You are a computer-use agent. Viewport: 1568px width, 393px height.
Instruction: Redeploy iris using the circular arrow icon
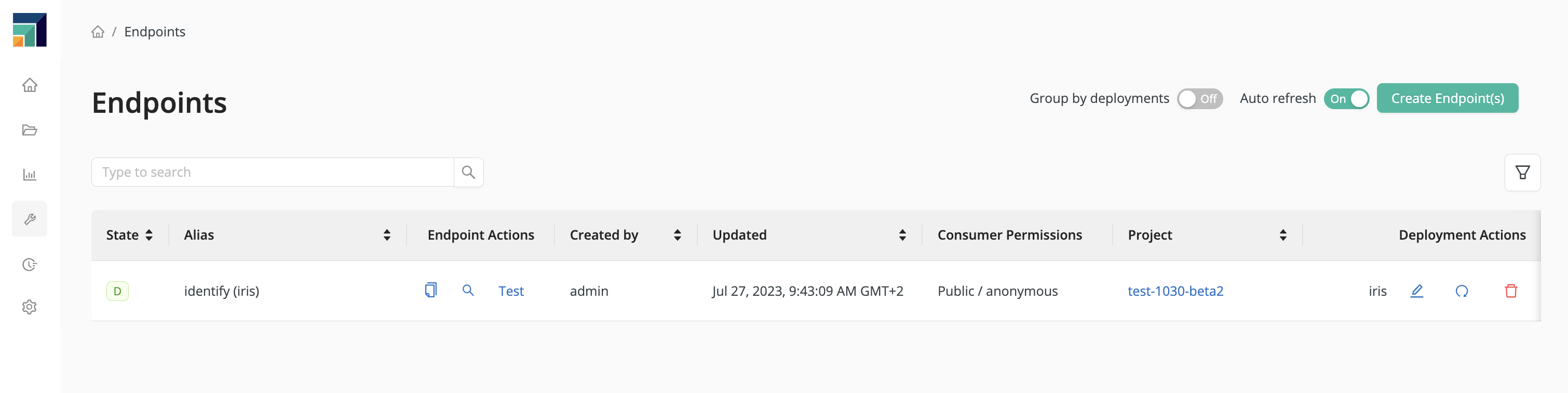click(1462, 291)
